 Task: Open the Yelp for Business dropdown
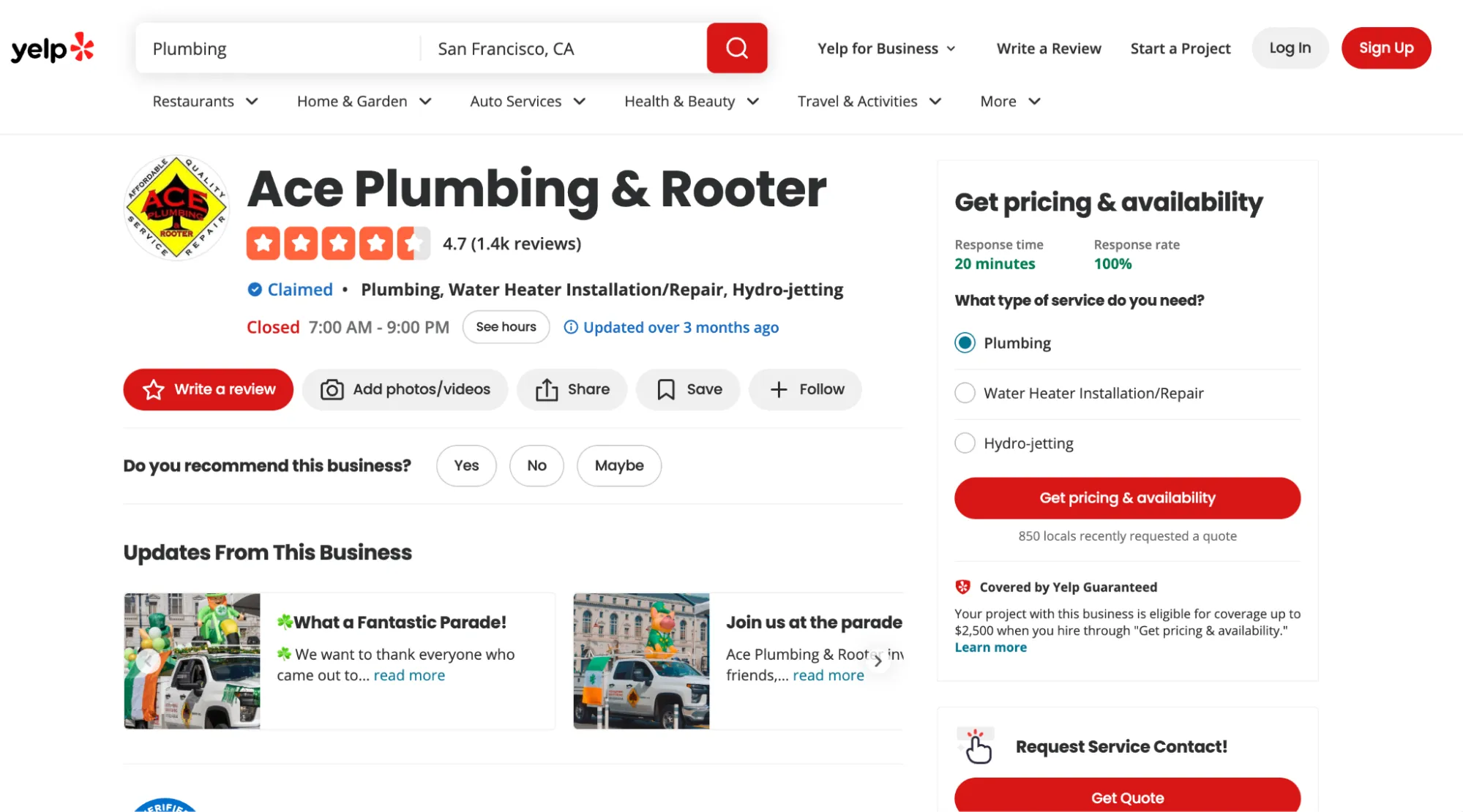(886, 48)
